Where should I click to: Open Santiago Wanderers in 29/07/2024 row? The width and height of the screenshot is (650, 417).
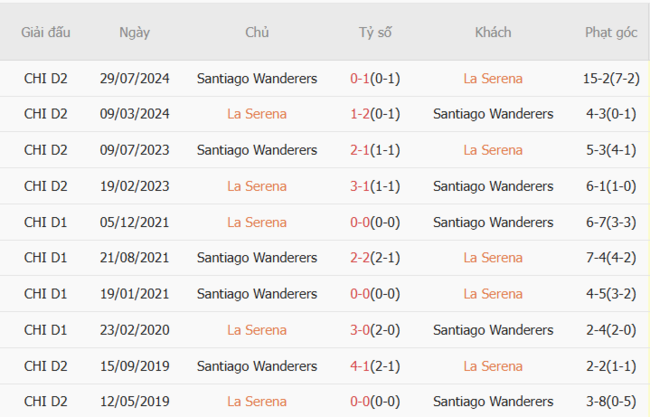257,78
